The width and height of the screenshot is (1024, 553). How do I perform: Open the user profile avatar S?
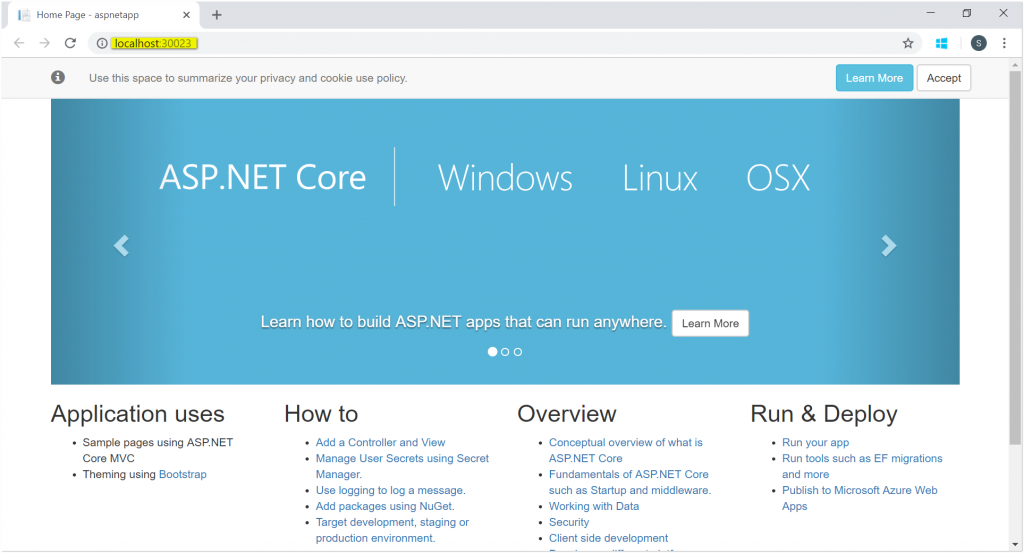point(978,43)
